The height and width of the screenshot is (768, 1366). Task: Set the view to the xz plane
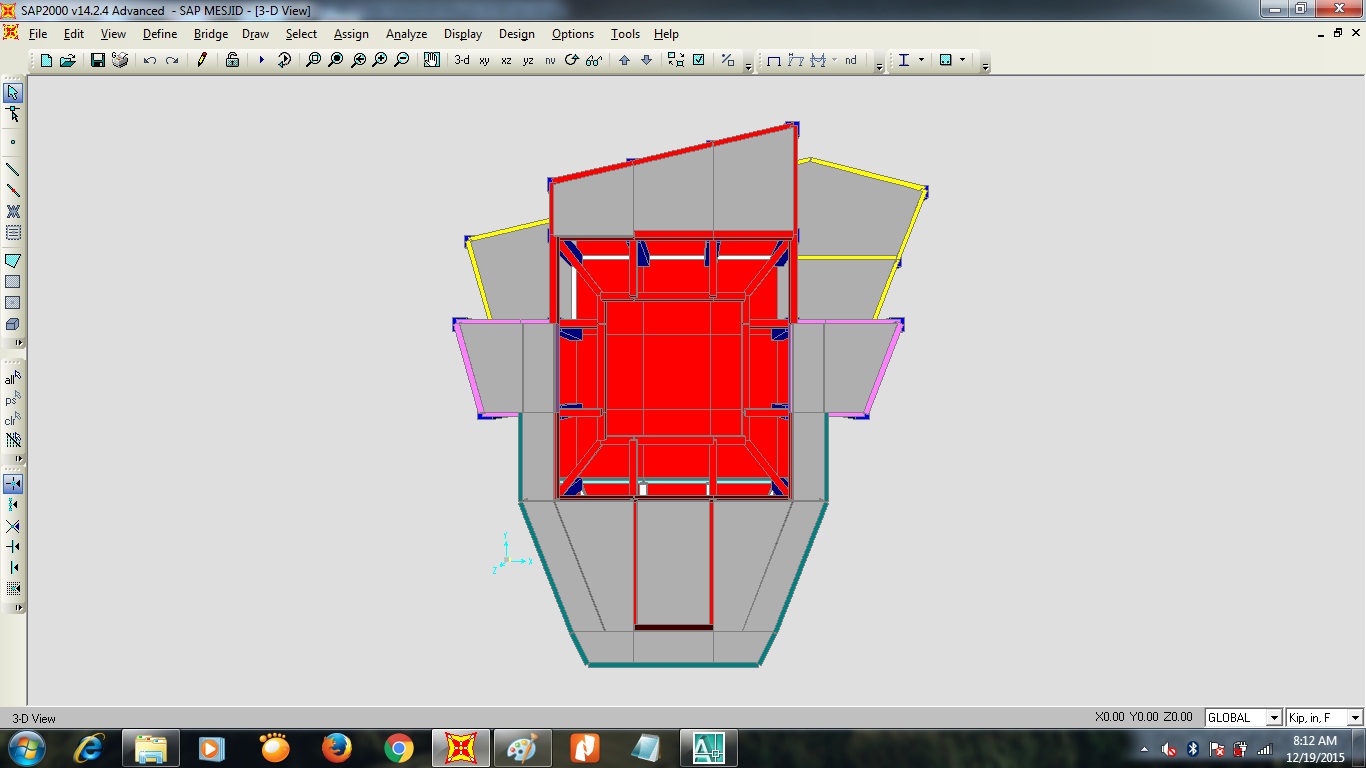[x=506, y=60]
